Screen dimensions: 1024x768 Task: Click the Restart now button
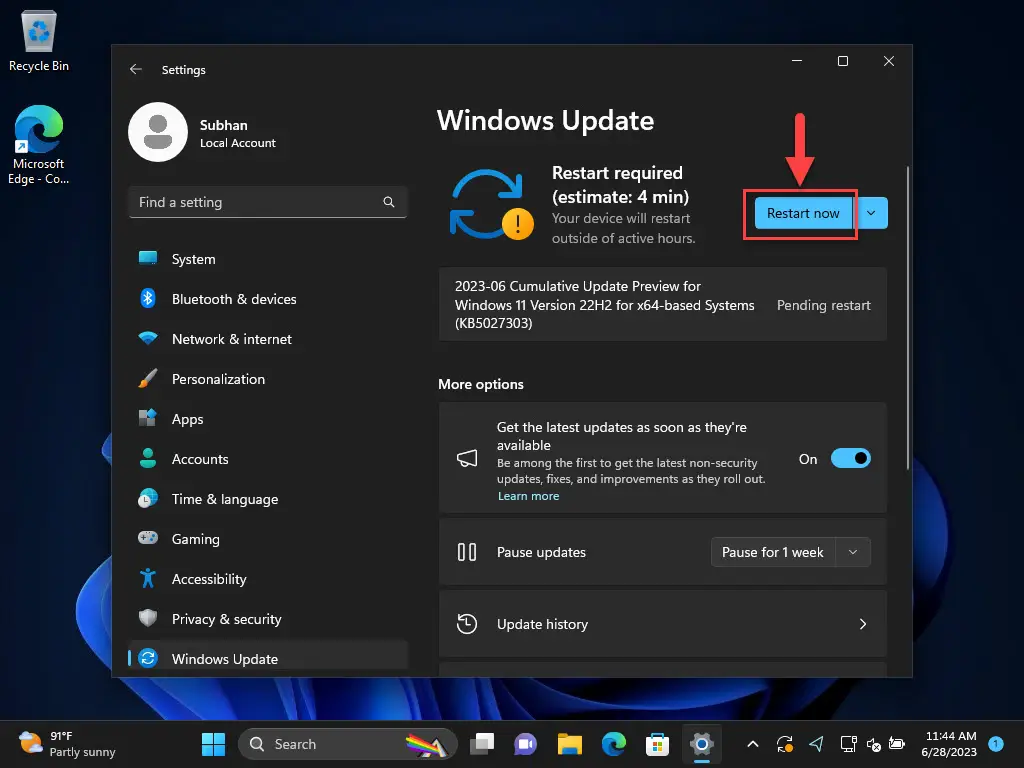click(x=803, y=214)
